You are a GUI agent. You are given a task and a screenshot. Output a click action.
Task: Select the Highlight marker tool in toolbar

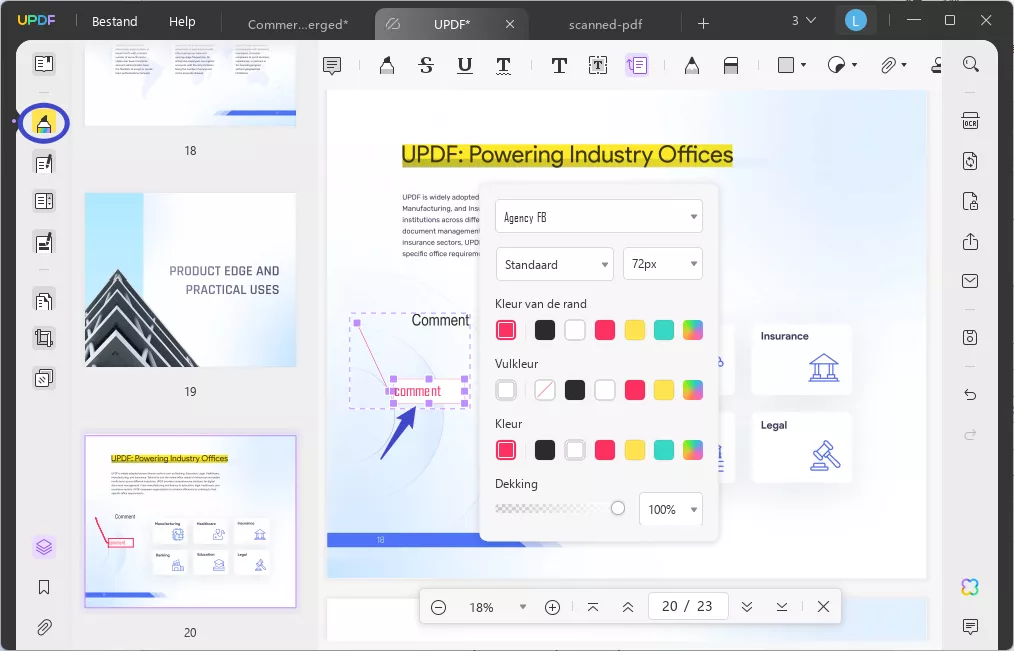tap(387, 65)
